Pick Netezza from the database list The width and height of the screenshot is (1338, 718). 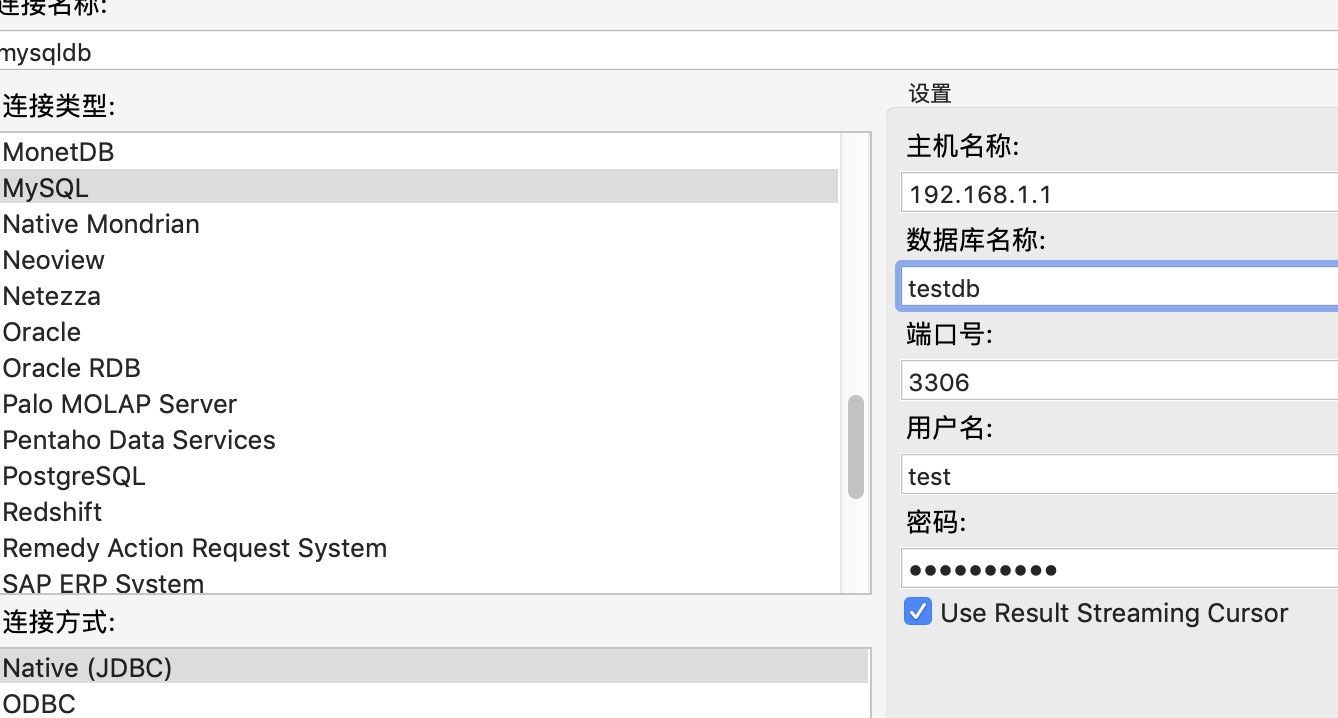(51, 296)
